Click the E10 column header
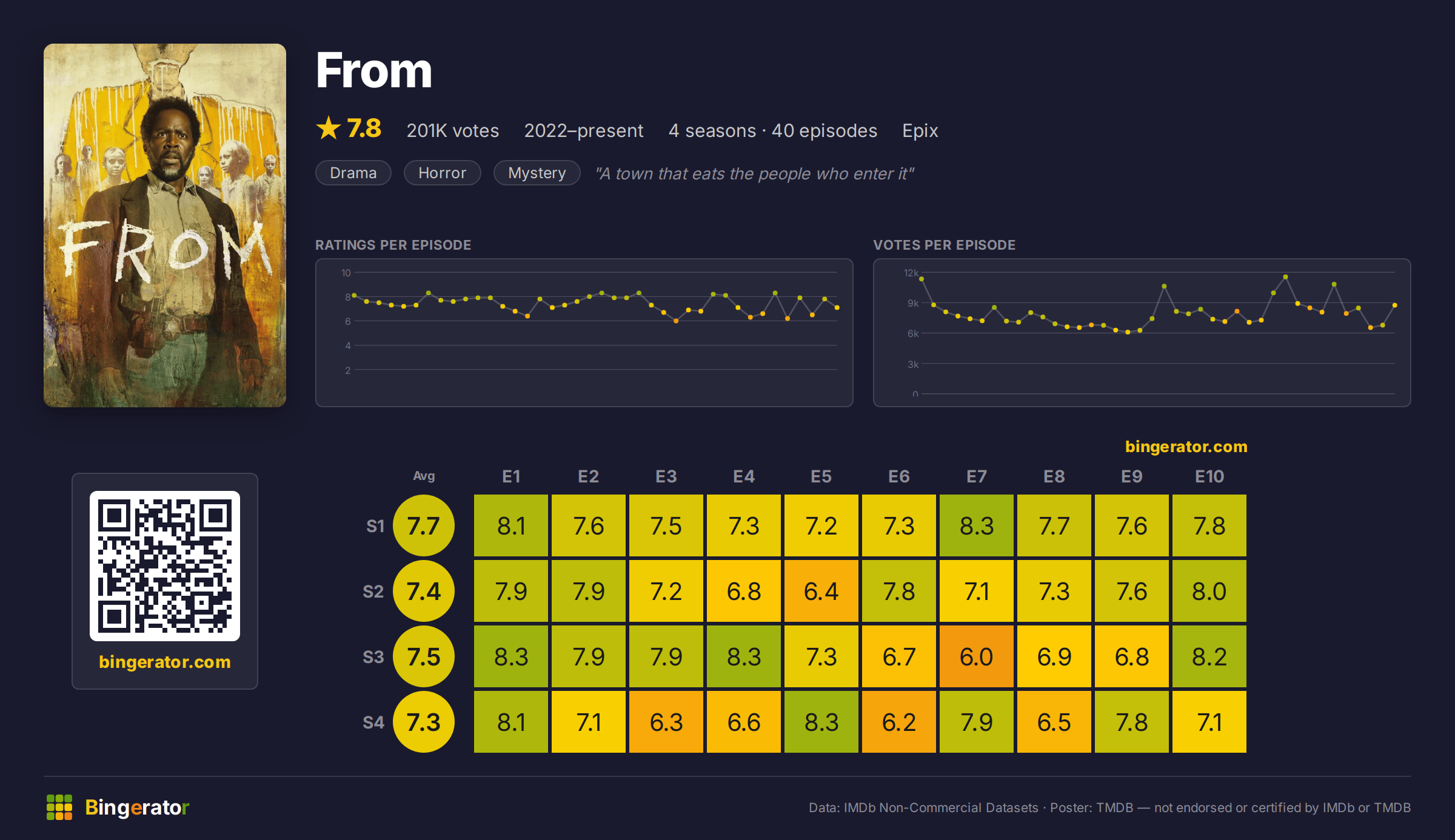 (x=1209, y=476)
